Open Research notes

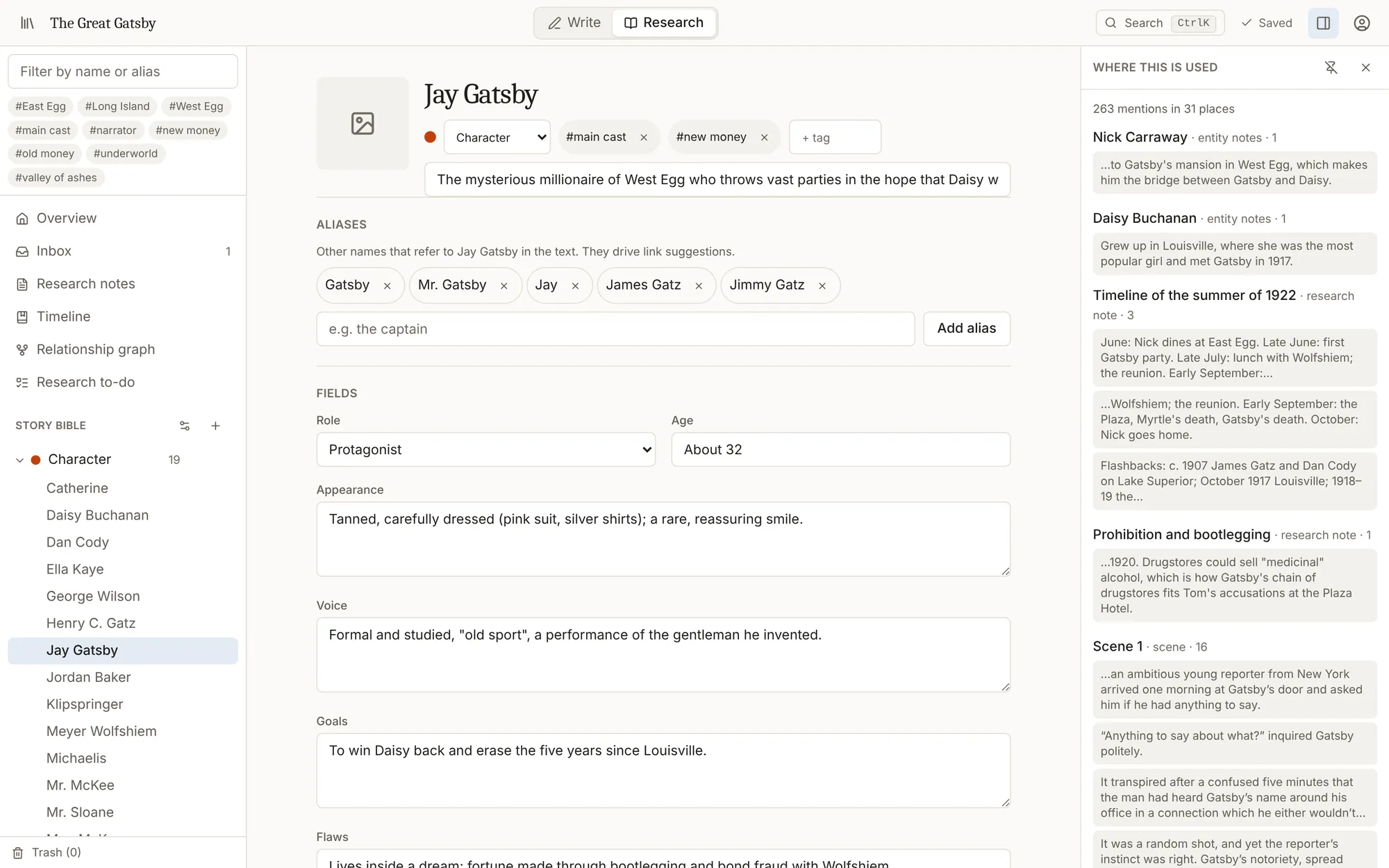click(x=123, y=283)
